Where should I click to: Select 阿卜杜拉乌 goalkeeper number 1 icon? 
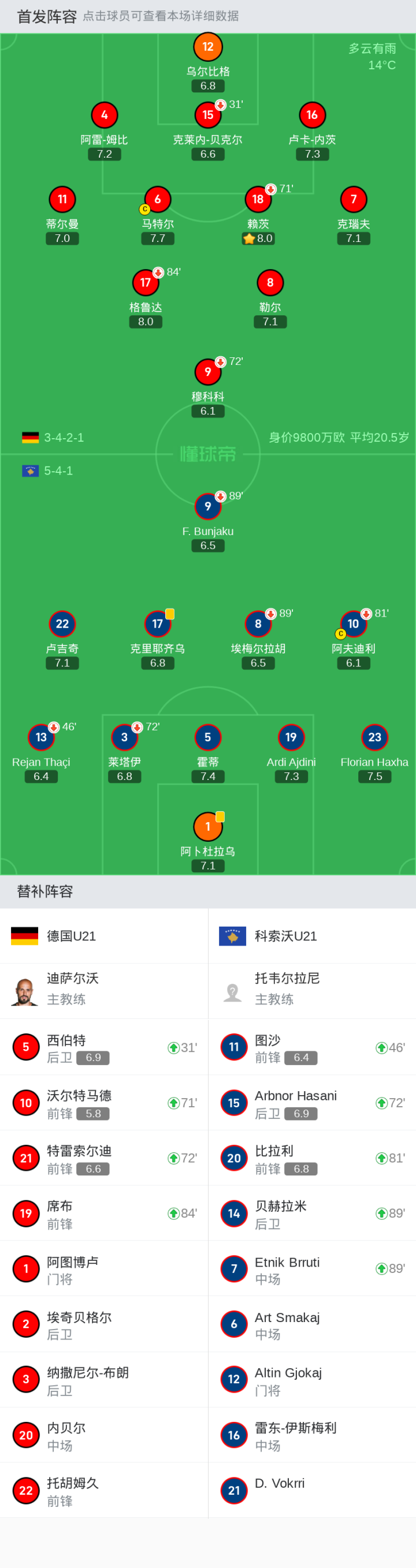click(207, 827)
